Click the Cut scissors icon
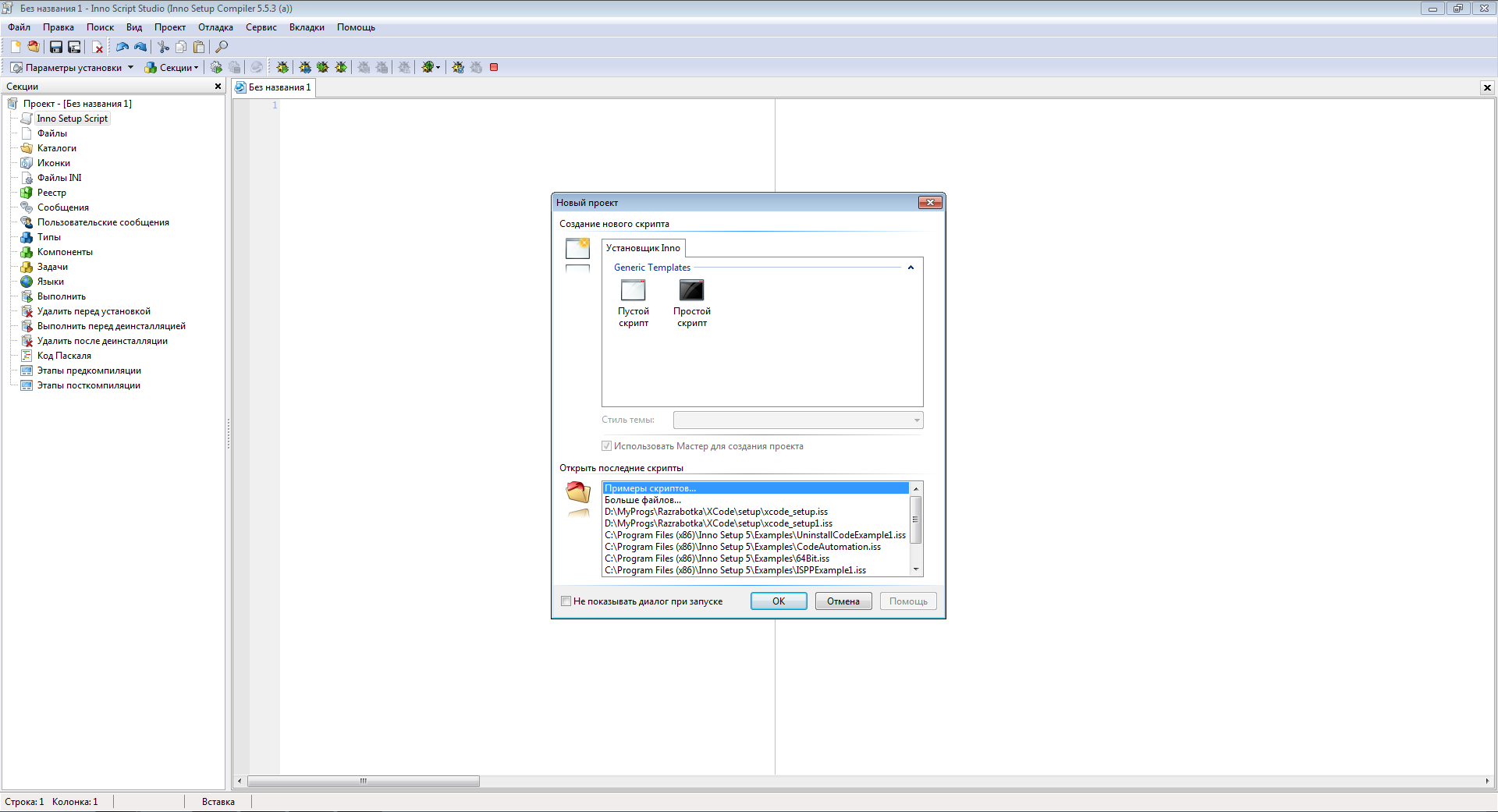Screen dimensions: 1498x812 164,47
